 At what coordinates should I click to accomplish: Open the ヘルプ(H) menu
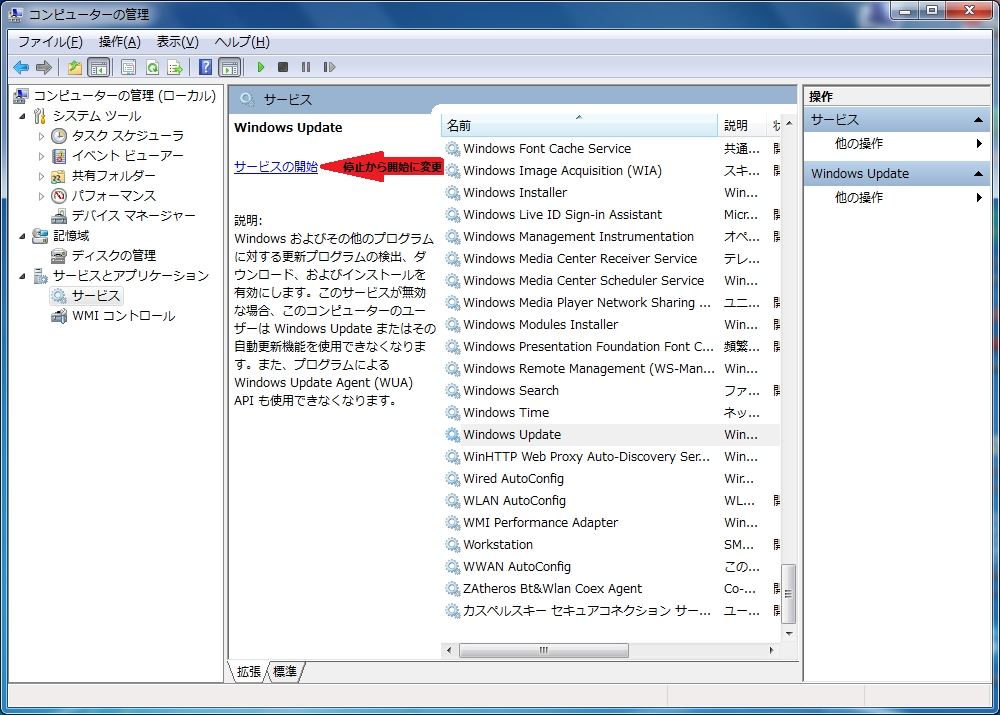(242, 42)
